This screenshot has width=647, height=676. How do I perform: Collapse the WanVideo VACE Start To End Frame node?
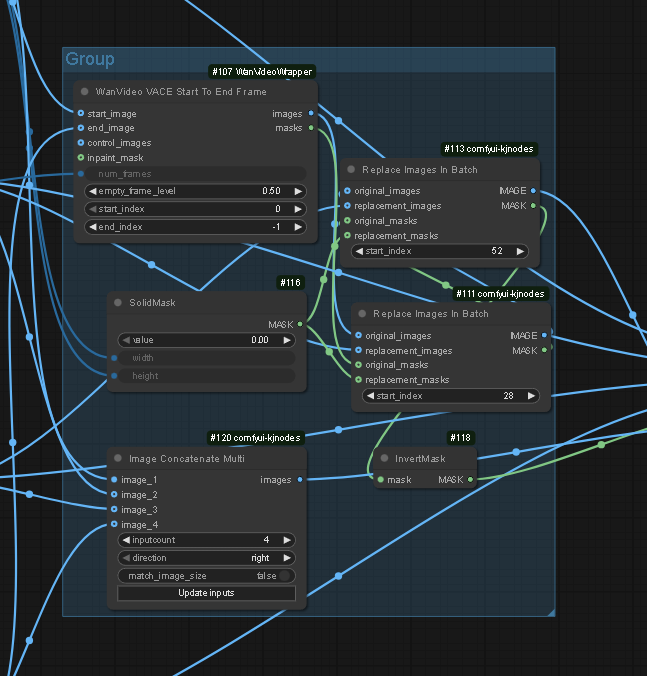[85, 92]
